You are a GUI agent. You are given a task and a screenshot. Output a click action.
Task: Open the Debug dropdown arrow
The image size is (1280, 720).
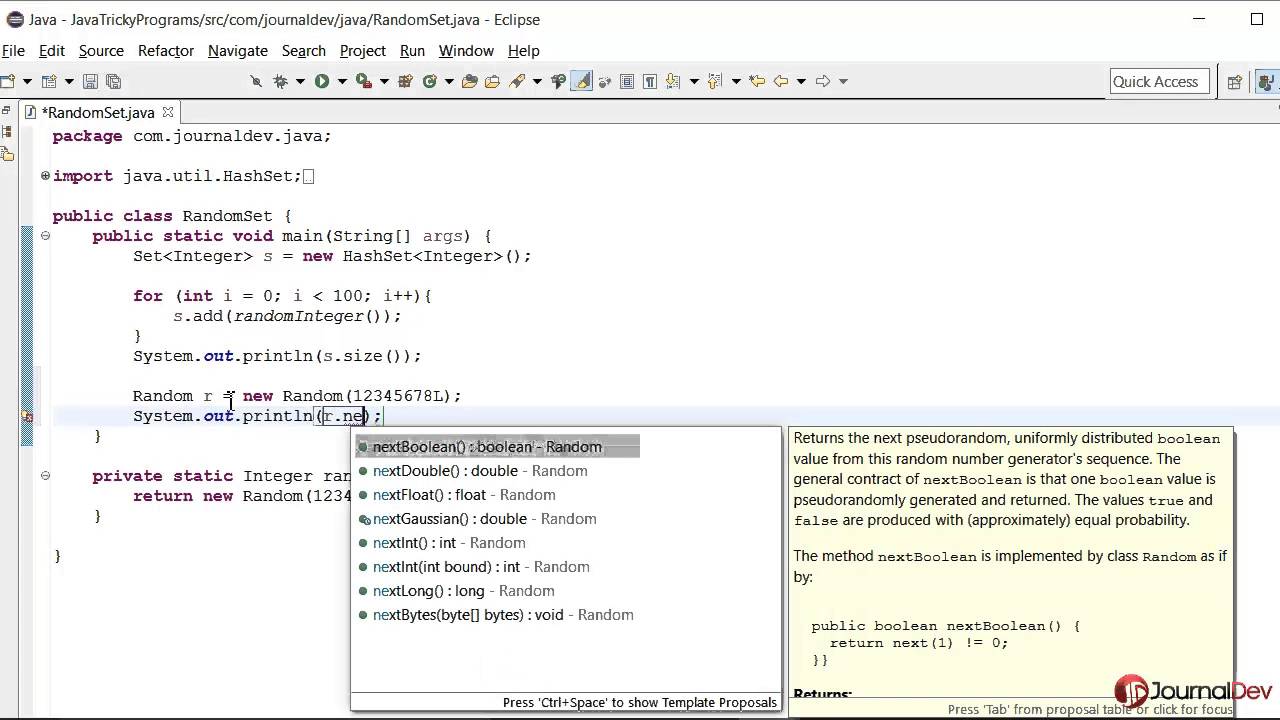pos(300,81)
